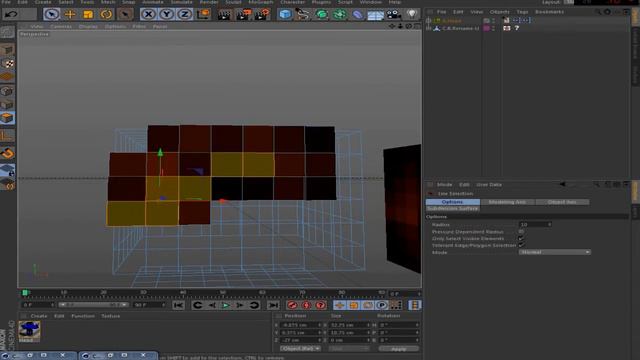Open Edit Render Settings icon
Image resolution: width=640 pixels, height=360 pixels.
click(x=262, y=14)
